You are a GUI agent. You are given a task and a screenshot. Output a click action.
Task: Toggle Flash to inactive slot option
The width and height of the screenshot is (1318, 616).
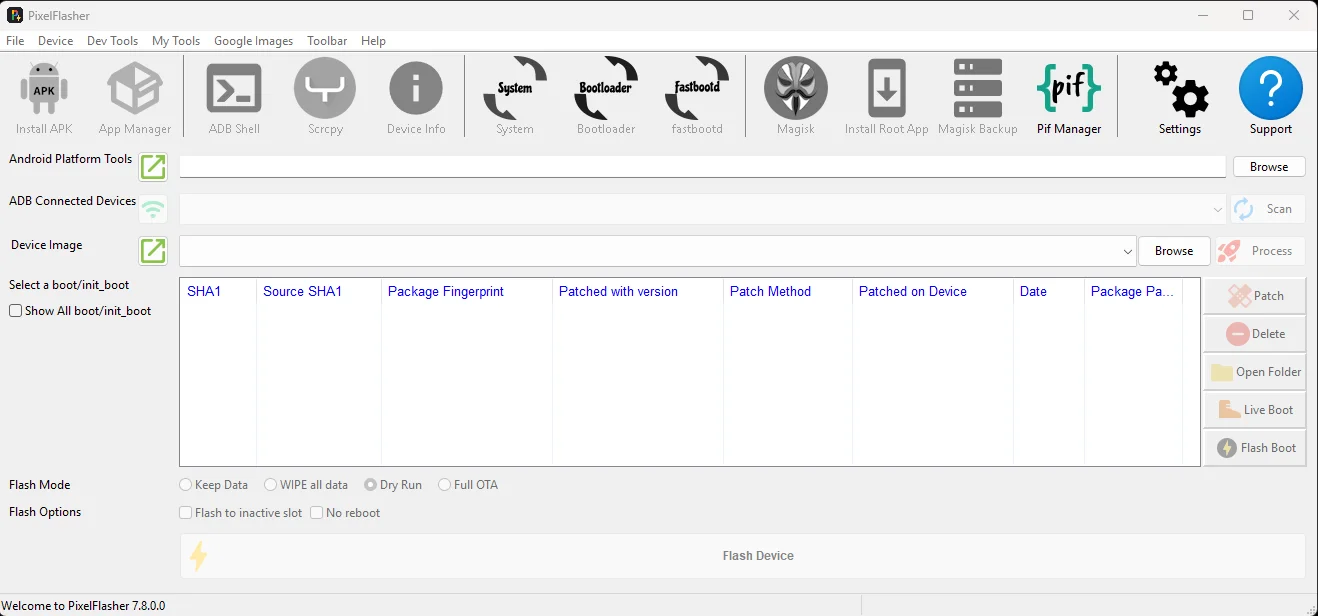tap(185, 513)
